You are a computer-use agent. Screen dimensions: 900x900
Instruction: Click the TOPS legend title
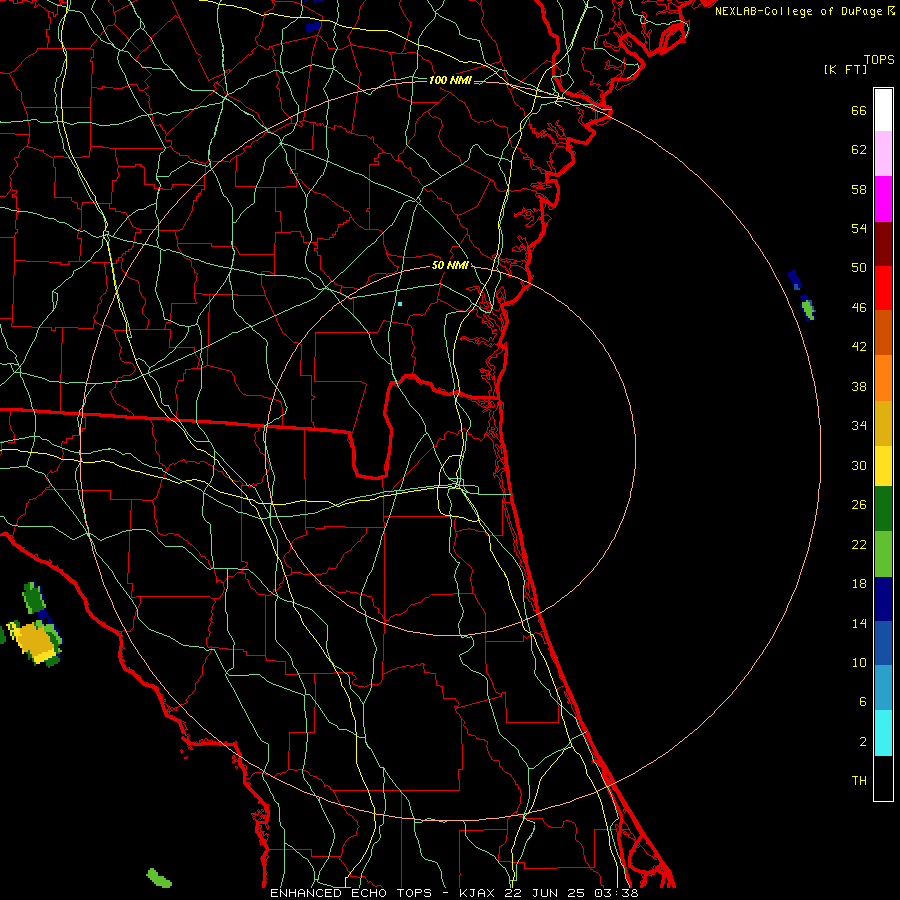pyautogui.click(x=879, y=60)
